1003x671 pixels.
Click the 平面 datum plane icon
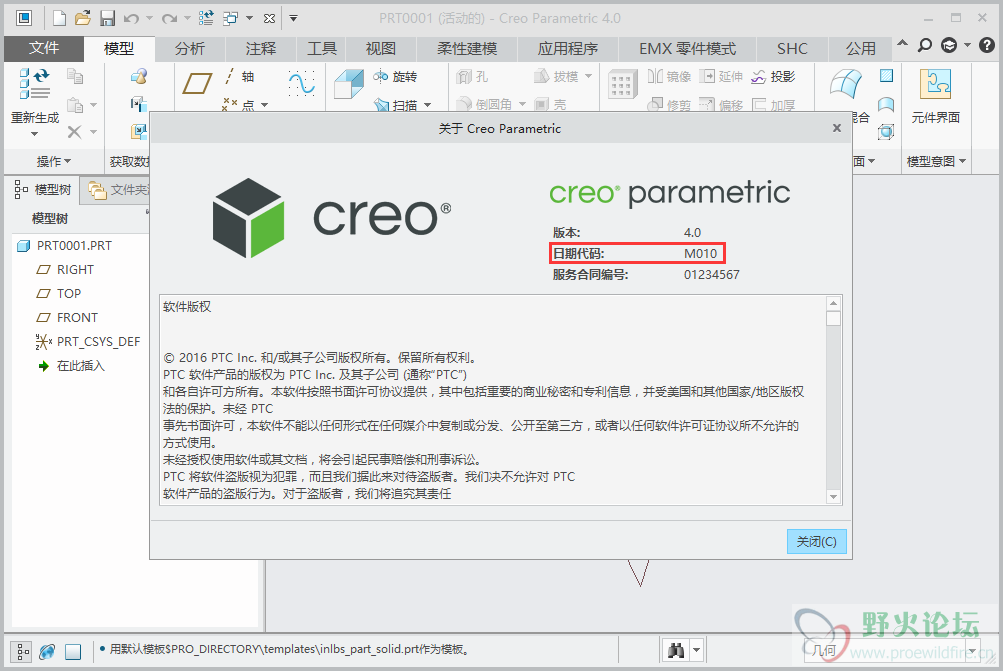coord(197,83)
